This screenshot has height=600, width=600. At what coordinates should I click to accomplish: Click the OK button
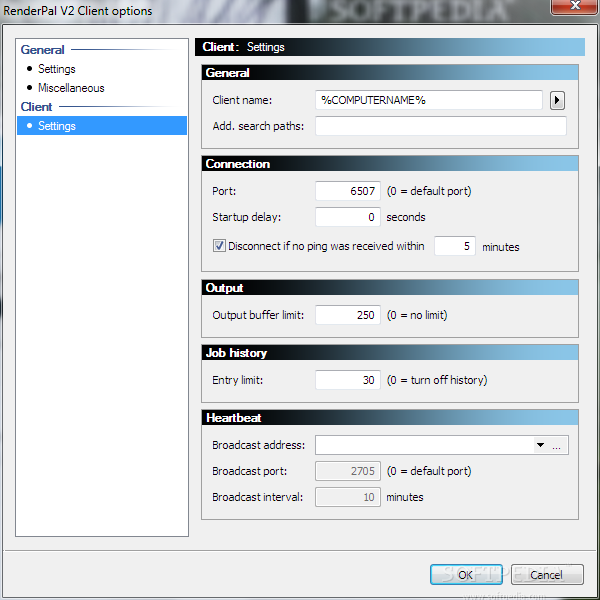pyautogui.click(x=466, y=574)
